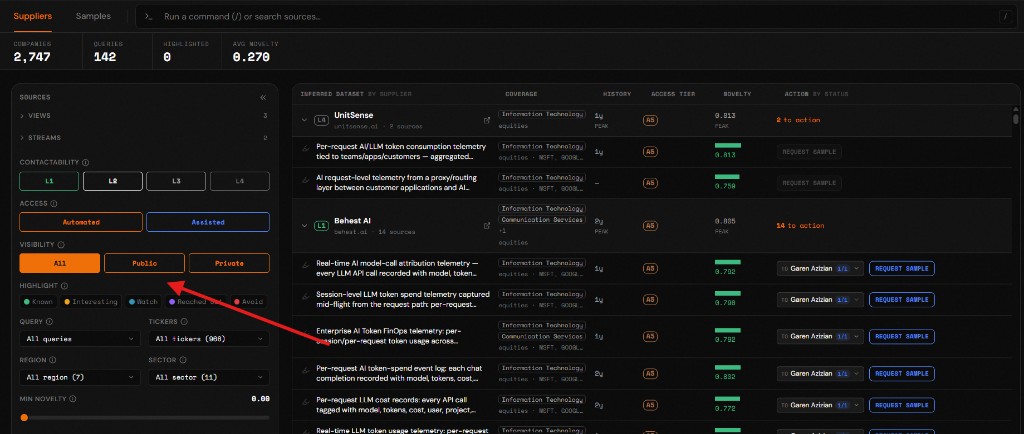1024x434 pixels.
Task: Open Garen Azizian dropdown in novelty 0.832 row
Action: coord(820,374)
